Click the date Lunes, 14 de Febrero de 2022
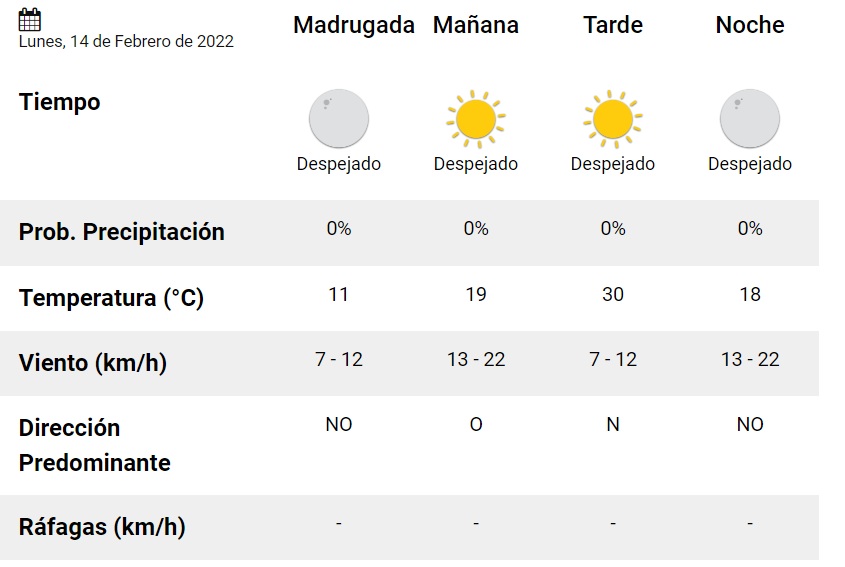 click(x=126, y=42)
